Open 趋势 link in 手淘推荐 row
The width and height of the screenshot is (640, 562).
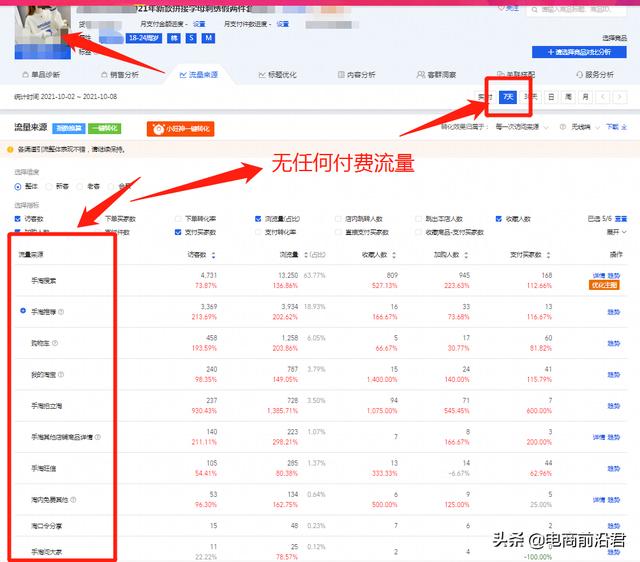tap(613, 312)
